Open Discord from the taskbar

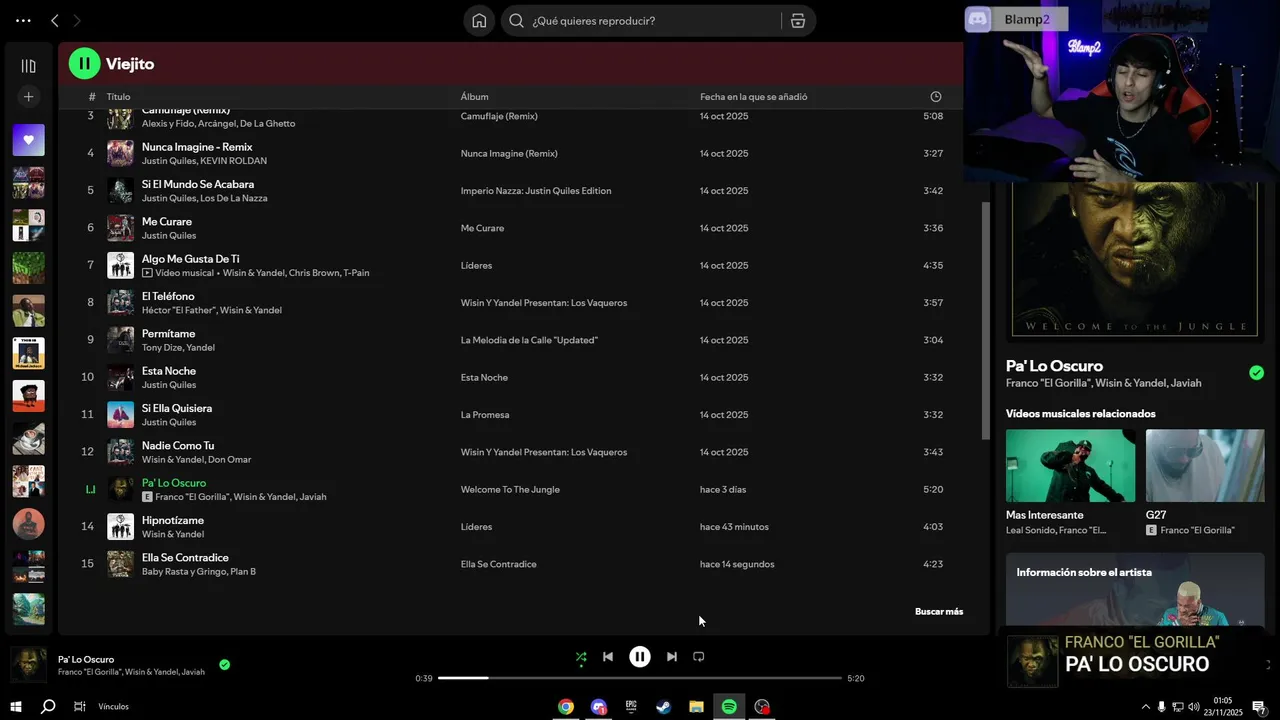click(599, 707)
